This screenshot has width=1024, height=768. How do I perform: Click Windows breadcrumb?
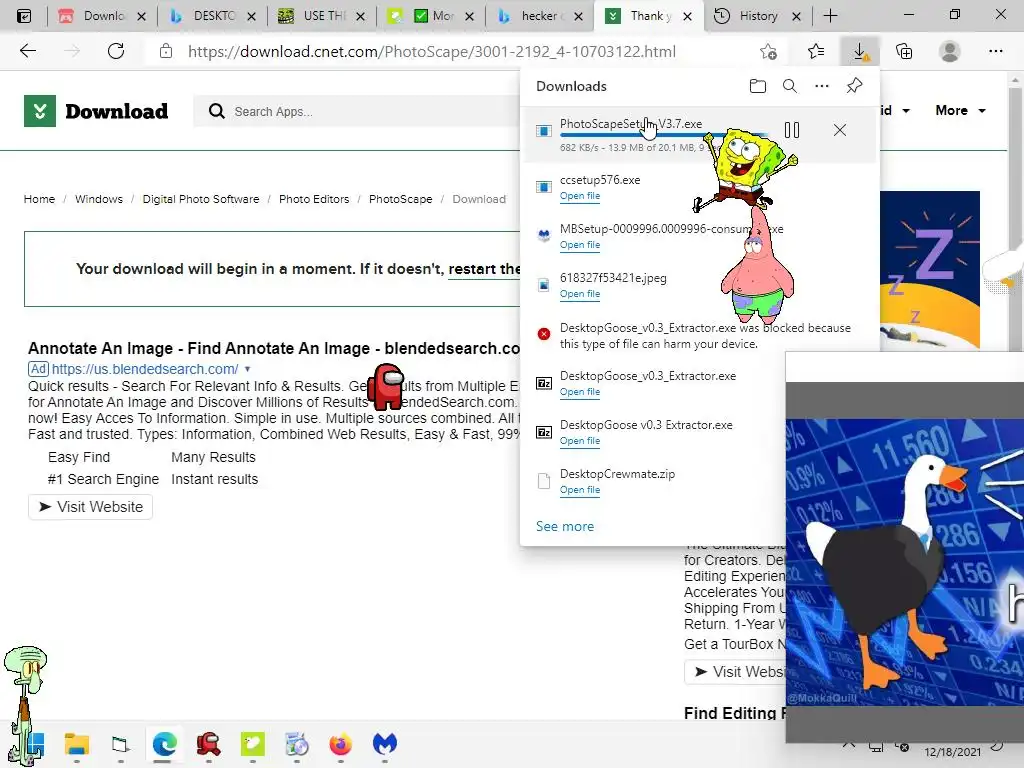pyautogui.click(x=99, y=199)
